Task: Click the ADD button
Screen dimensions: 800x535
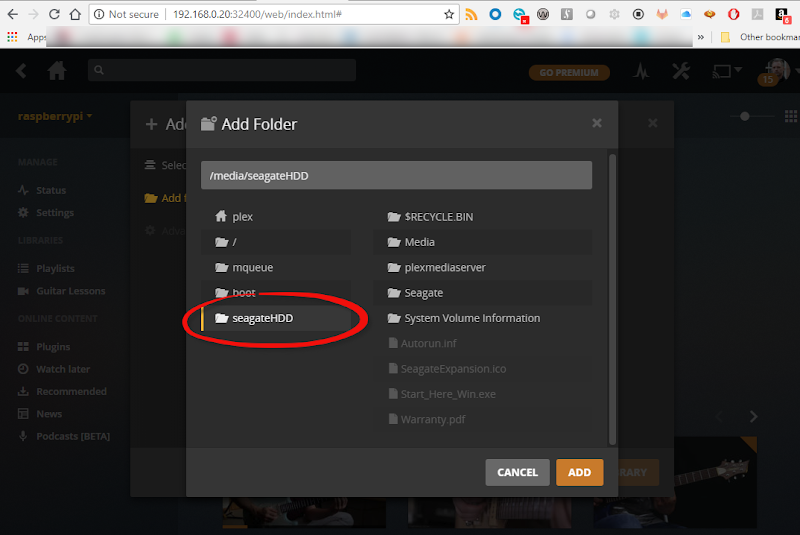Action: pos(580,472)
